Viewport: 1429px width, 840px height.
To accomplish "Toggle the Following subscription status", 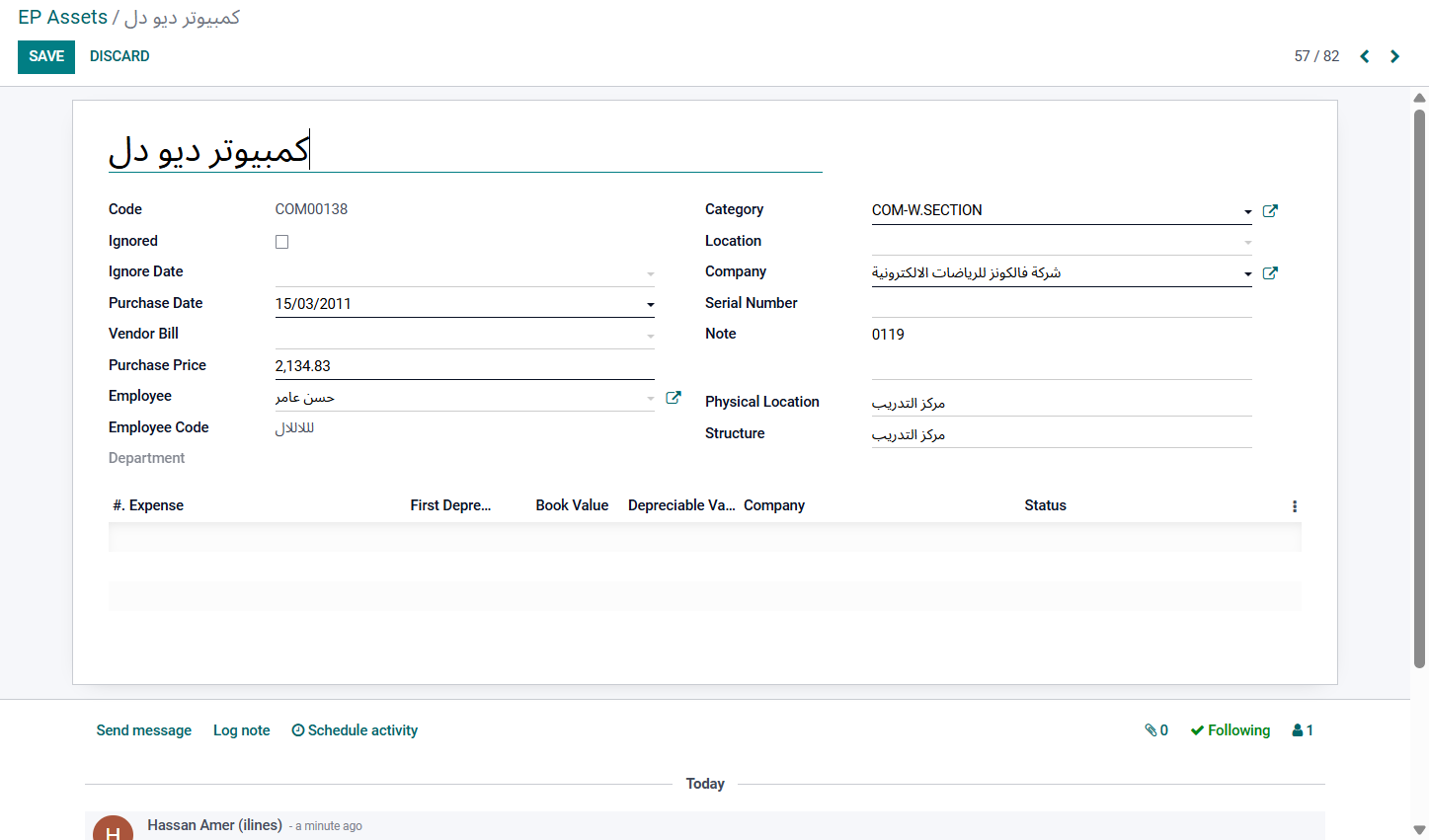I will click(1231, 730).
